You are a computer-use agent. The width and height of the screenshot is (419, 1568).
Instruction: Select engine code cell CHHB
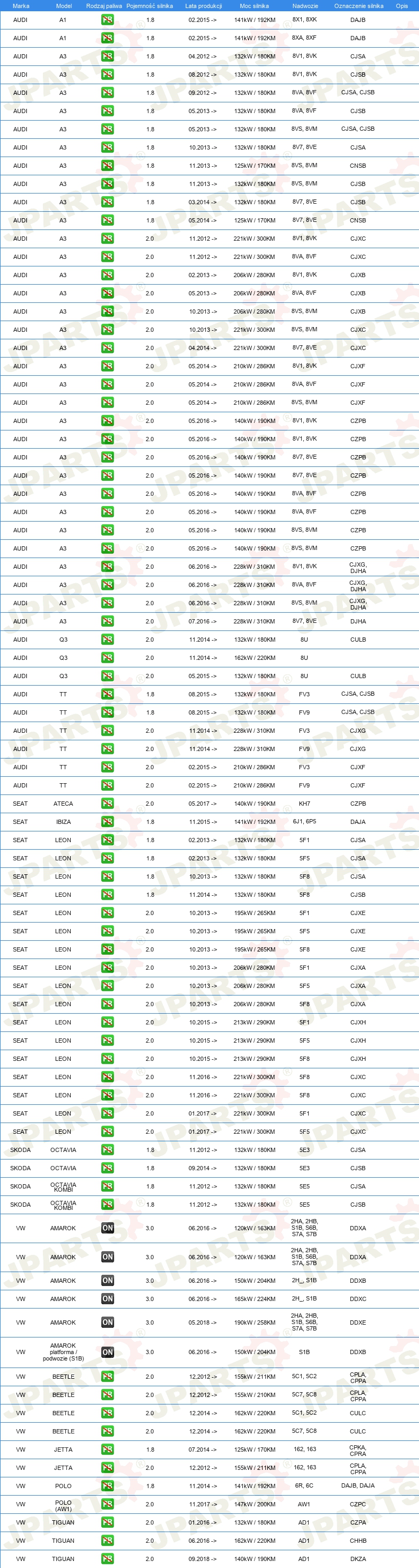(x=358, y=1541)
